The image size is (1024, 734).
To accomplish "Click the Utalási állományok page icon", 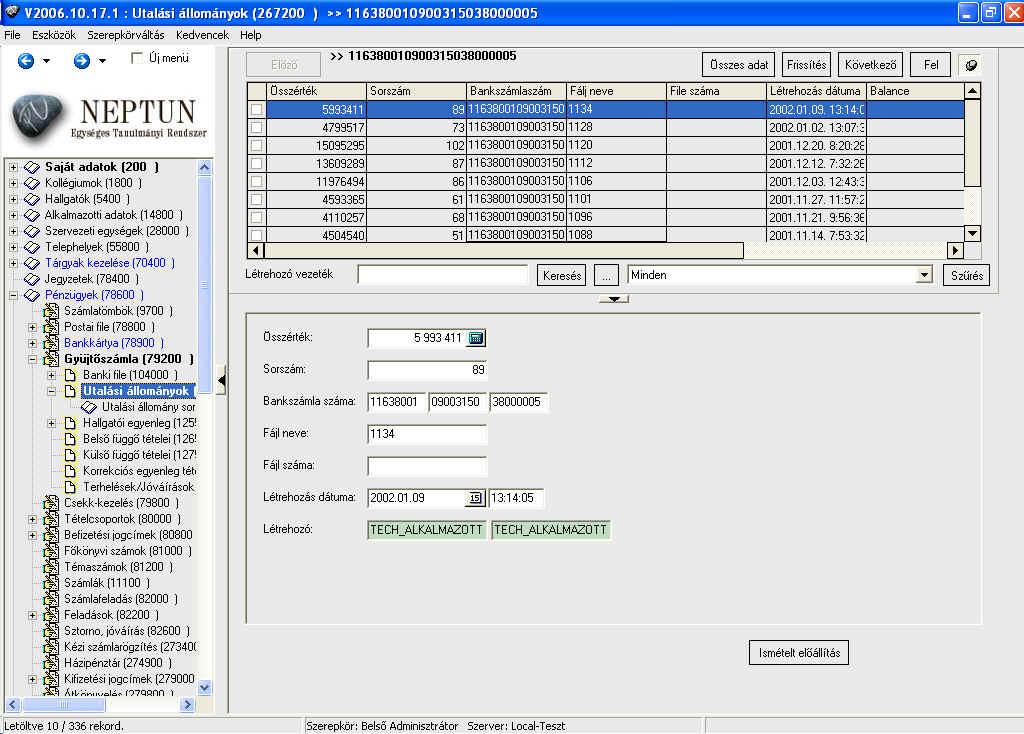I will 71,391.
